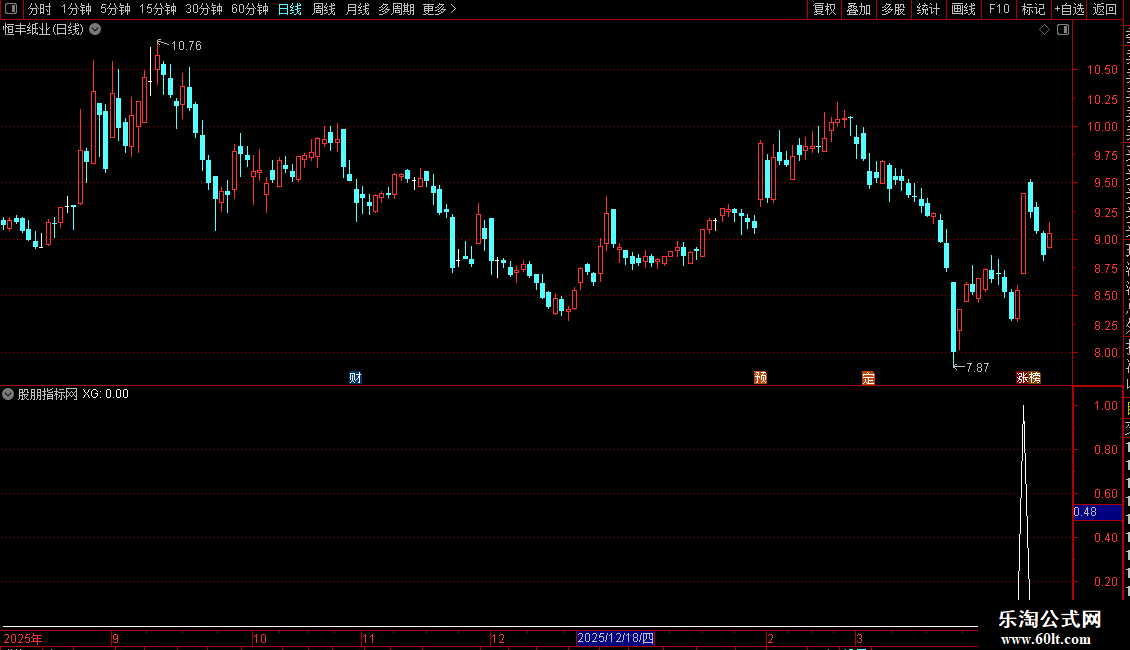Image resolution: width=1130 pixels, height=650 pixels.
Task: Click the 定 event marker icon
Action: [x=868, y=378]
